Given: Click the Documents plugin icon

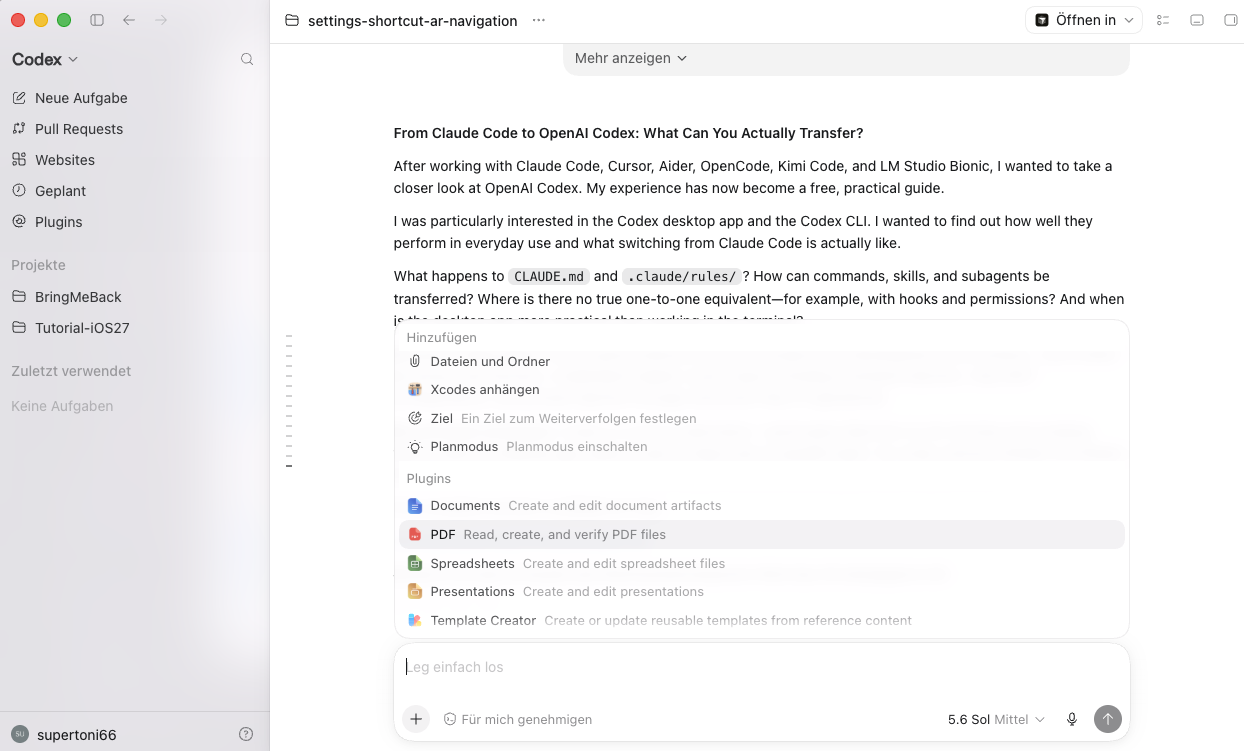Looking at the screenshot, I should point(415,506).
